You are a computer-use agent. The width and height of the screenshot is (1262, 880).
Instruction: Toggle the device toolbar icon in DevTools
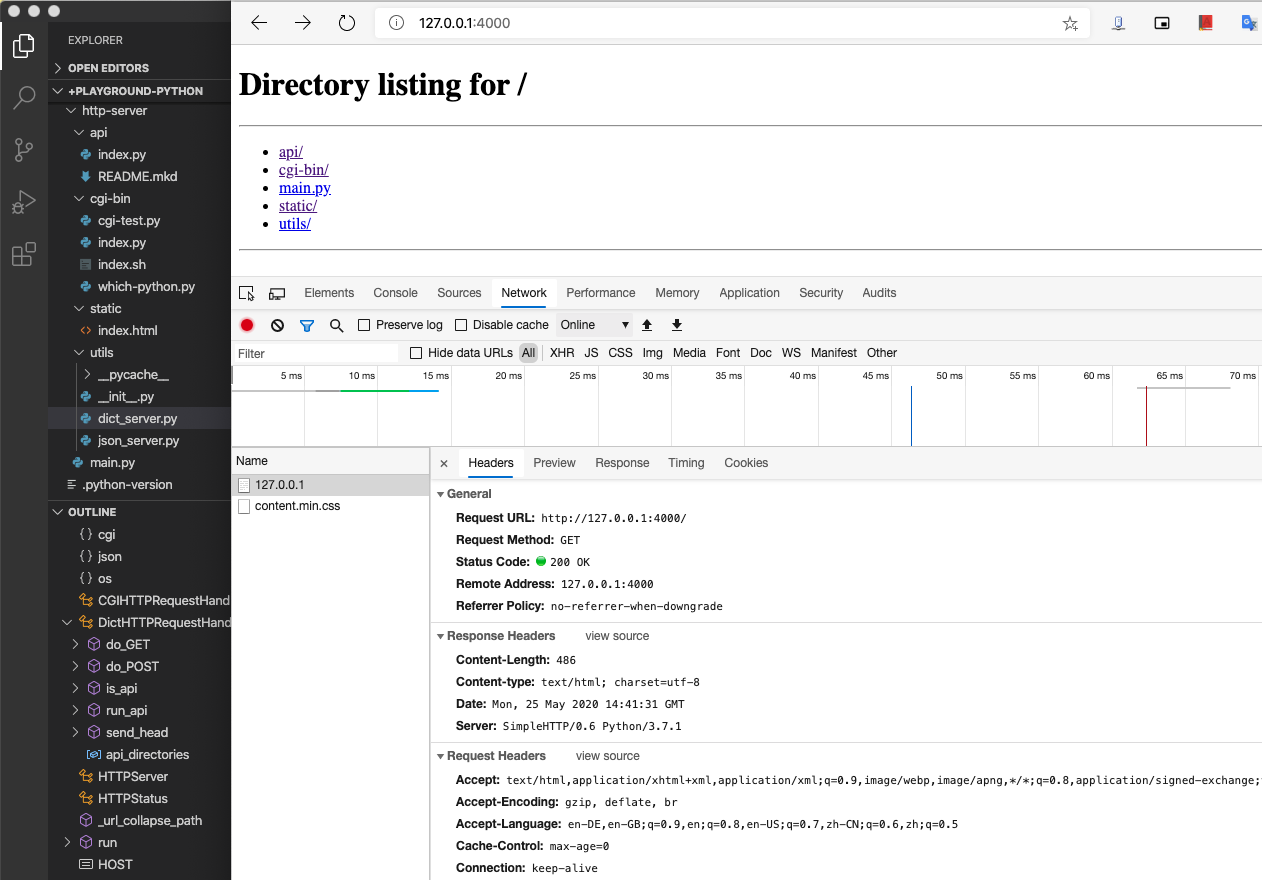coord(277,293)
